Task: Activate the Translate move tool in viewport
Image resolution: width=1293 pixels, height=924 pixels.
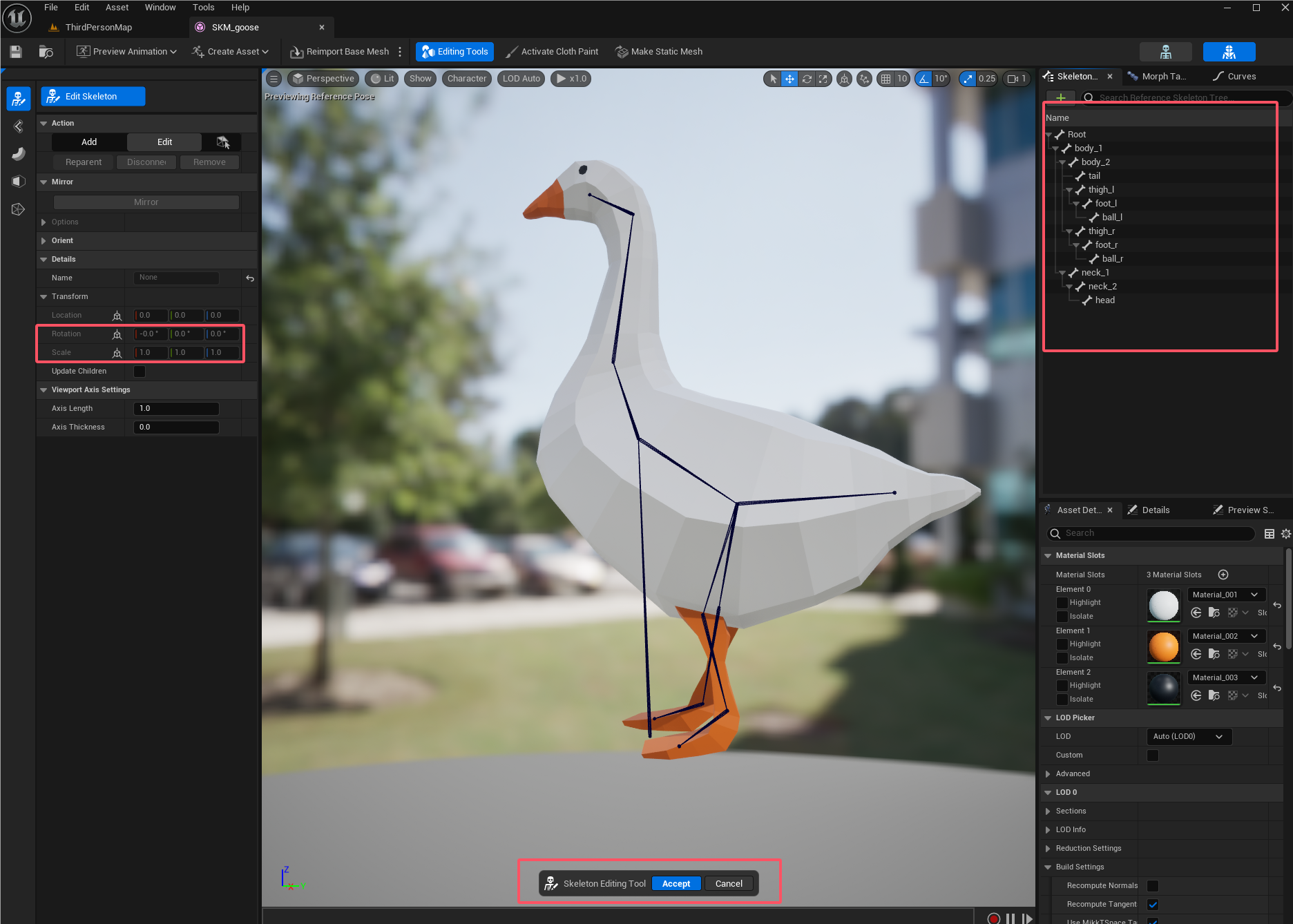Action: coord(789,79)
